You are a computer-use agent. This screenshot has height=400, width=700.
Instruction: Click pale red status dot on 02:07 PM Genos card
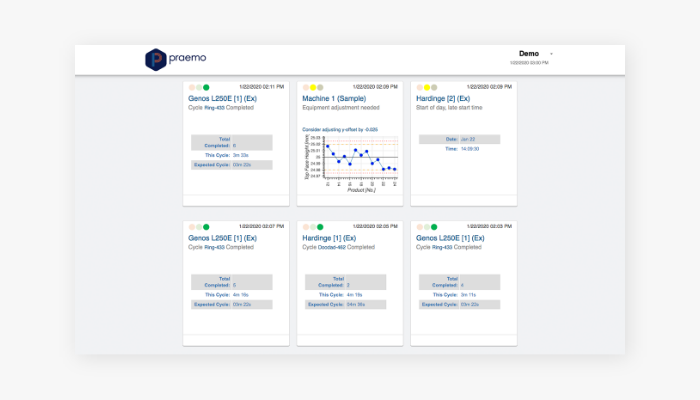point(192,227)
